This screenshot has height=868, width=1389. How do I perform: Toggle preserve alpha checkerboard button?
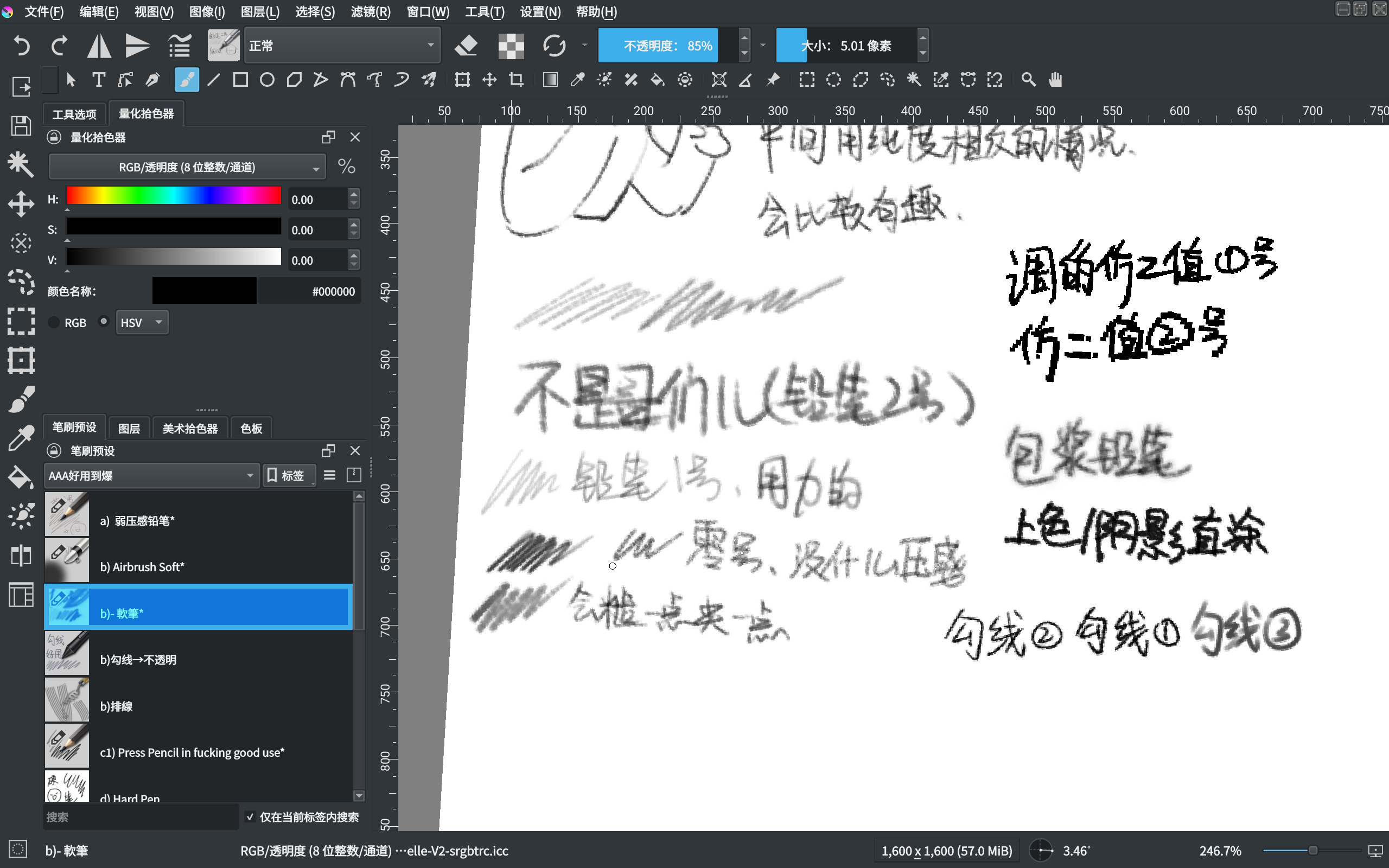[511, 46]
